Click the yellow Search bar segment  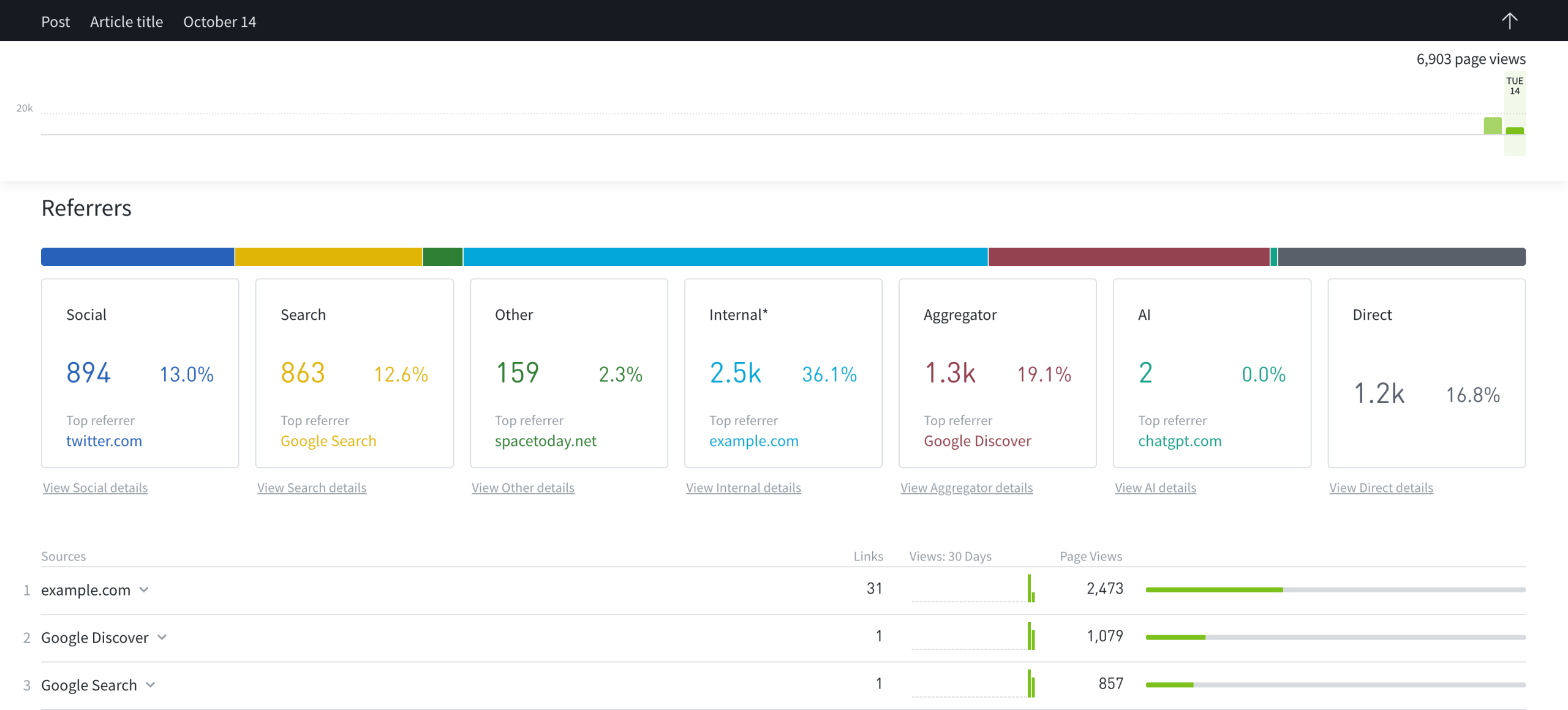[328, 257]
